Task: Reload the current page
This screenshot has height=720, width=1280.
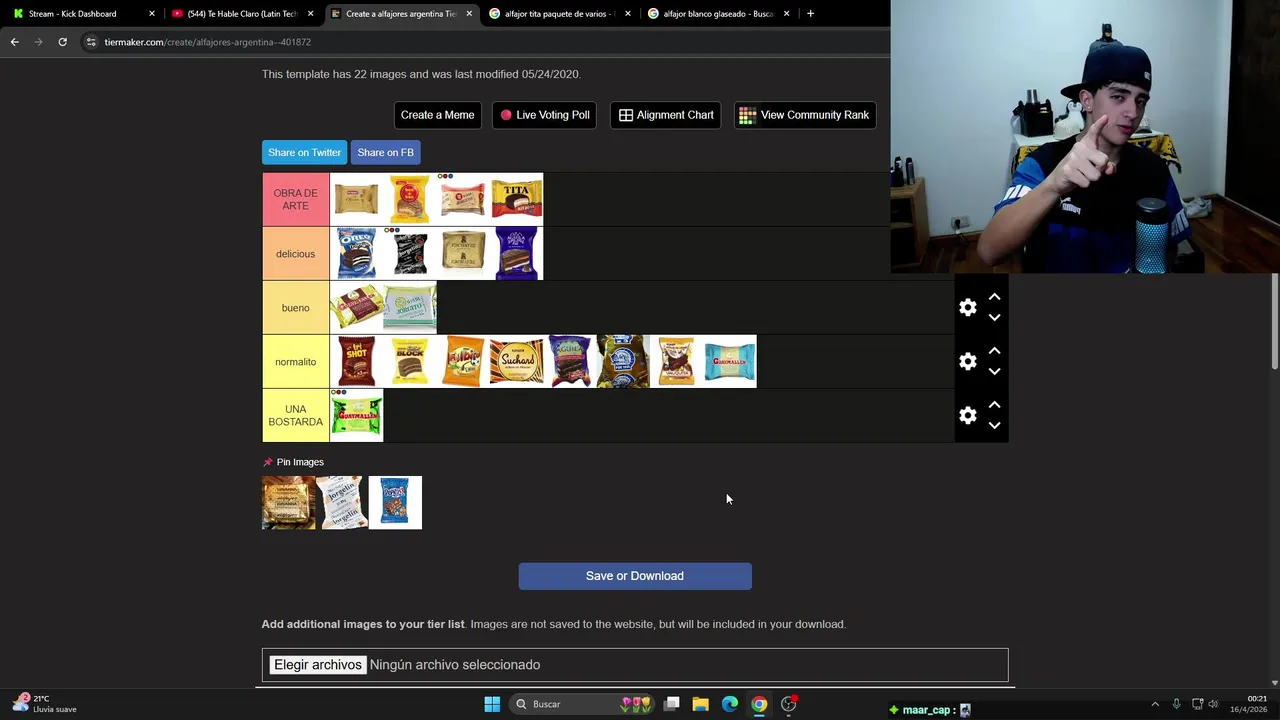Action: (62, 42)
